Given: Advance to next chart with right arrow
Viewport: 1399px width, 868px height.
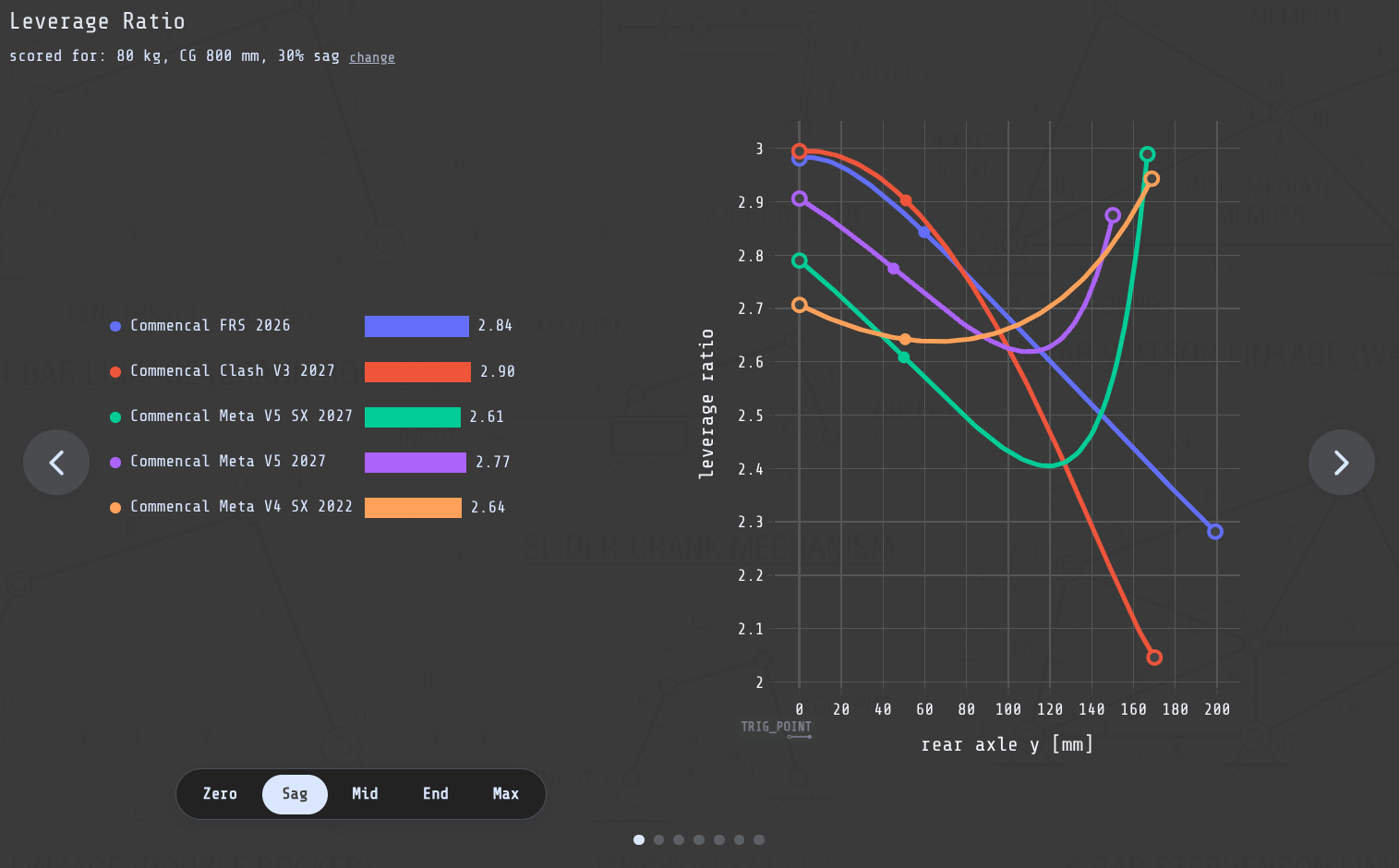Looking at the screenshot, I should click(x=1342, y=463).
